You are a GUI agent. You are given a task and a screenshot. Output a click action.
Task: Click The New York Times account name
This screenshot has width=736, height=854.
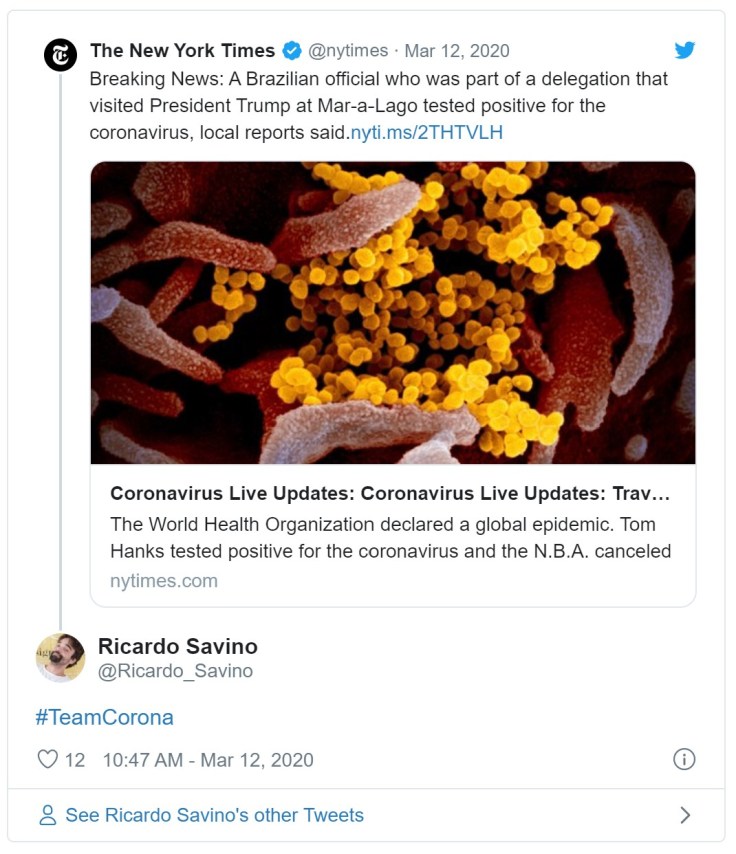point(182,51)
